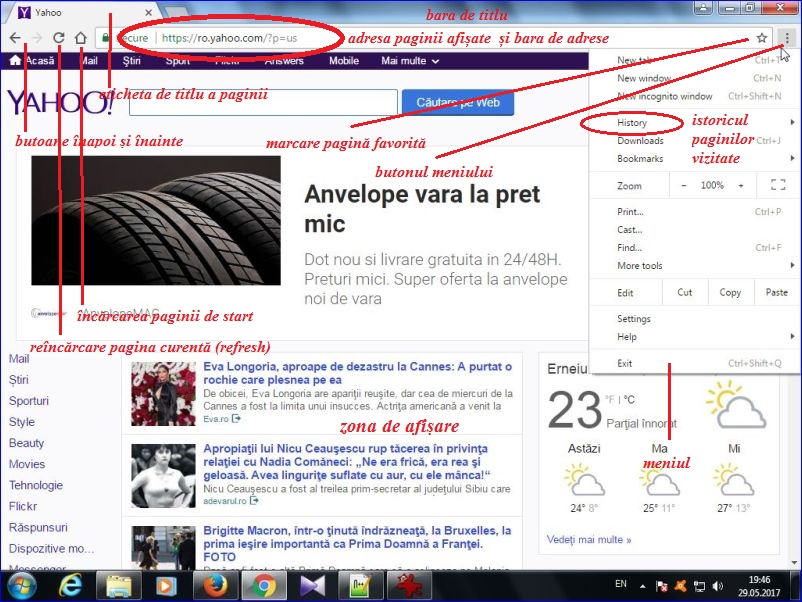Open the home page via the house icon

81,39
